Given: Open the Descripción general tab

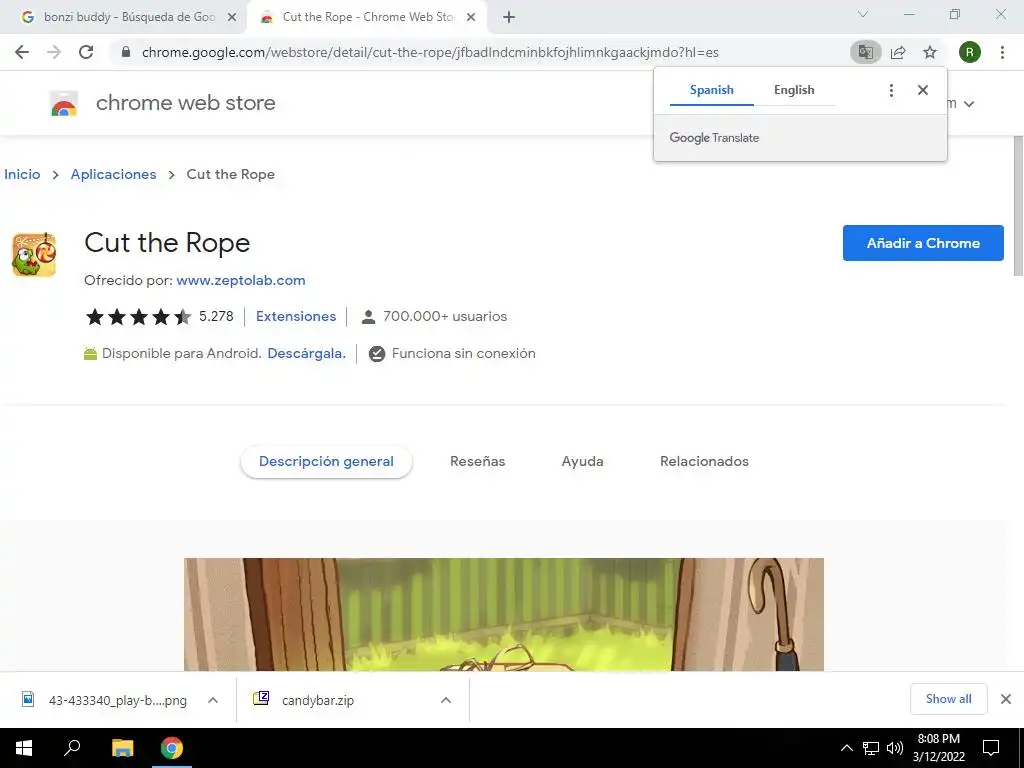Looking at the screenshot, I should [326, 462].
